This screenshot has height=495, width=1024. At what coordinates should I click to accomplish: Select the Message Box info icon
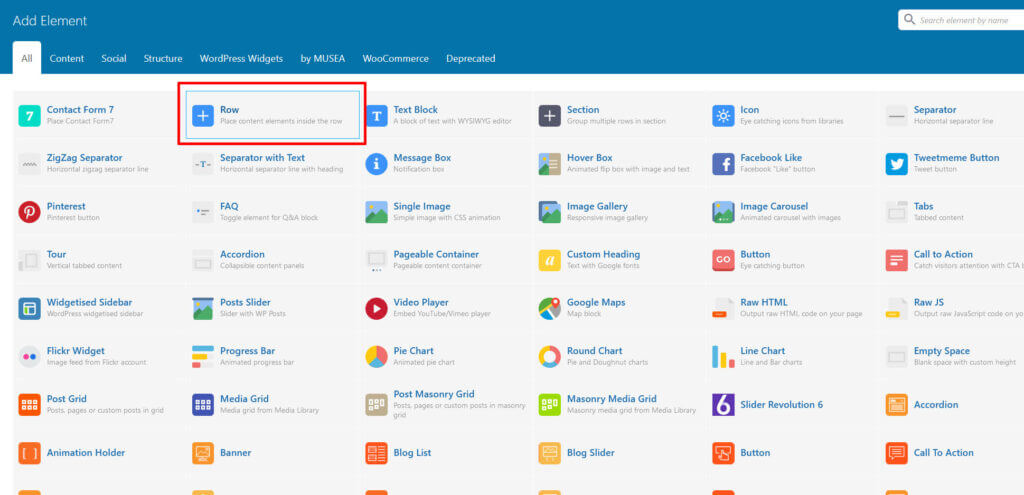pyautogui.click(x=376, y=164)
